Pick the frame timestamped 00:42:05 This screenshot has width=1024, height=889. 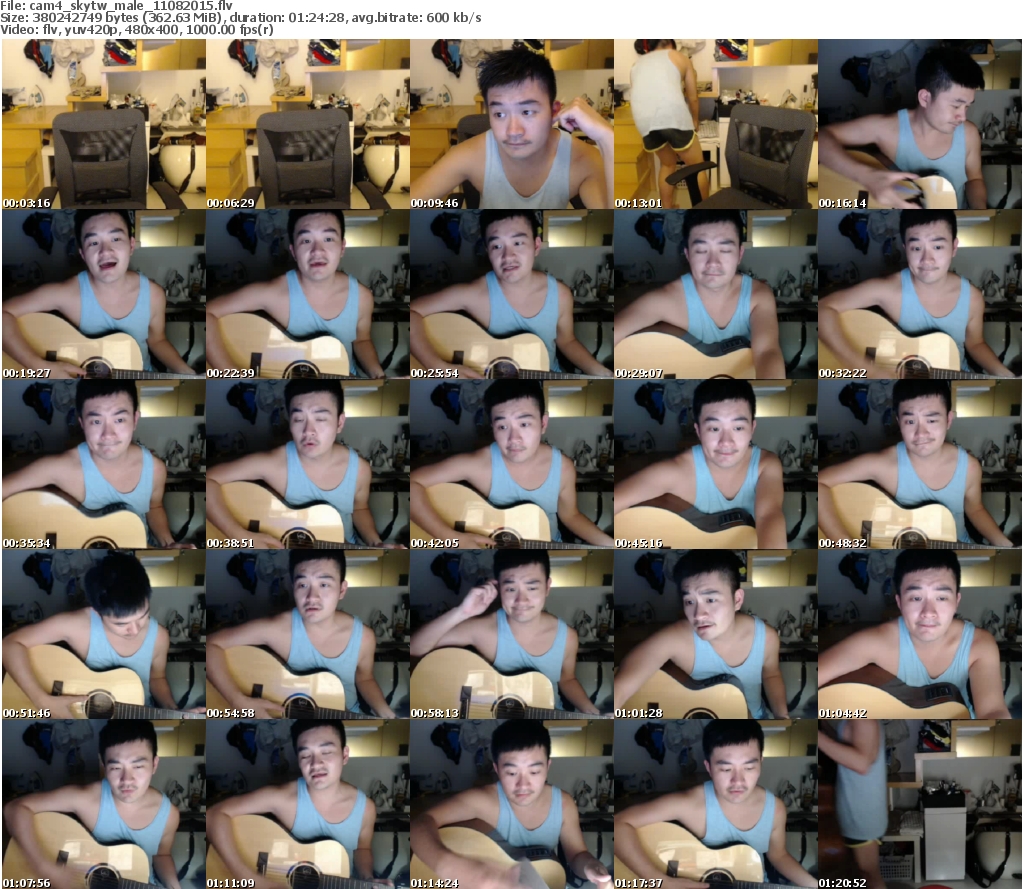pyautogui.click(x=512, y=464)
